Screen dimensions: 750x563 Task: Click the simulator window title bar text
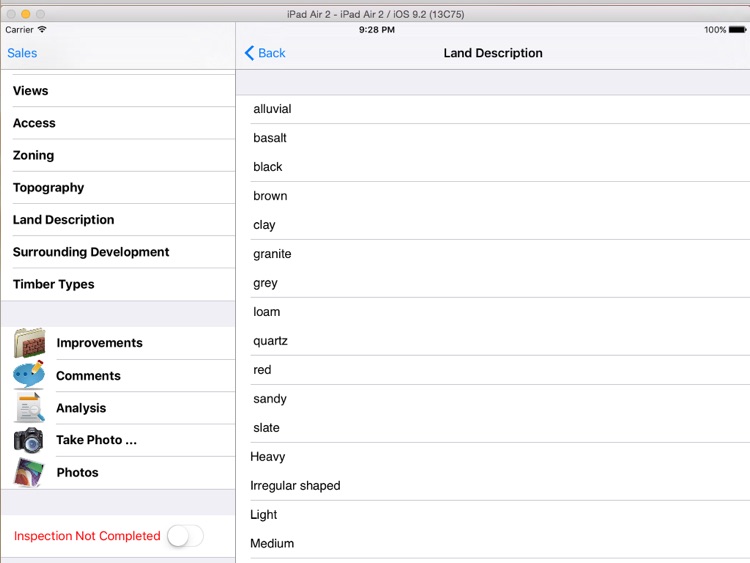[375, 14]
